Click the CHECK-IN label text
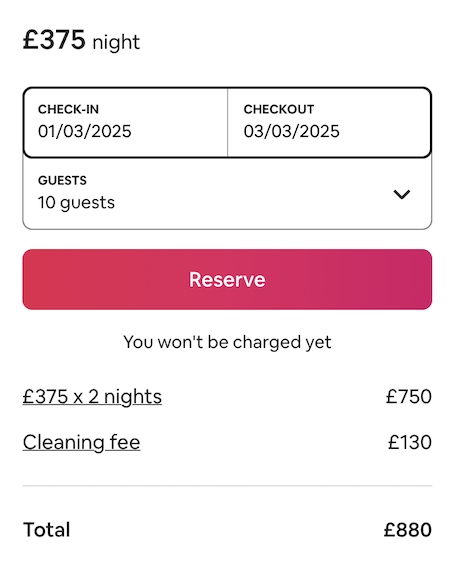This screenshot has height=564, width=454. pyautogui.click(x=68, y=109)
